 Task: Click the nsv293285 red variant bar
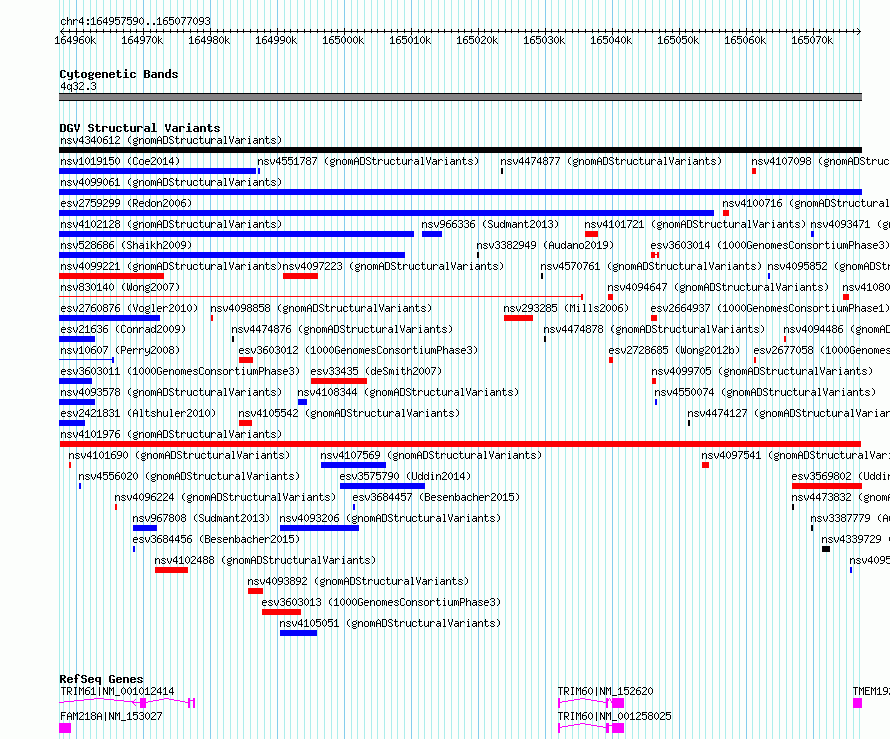[518, 318]
